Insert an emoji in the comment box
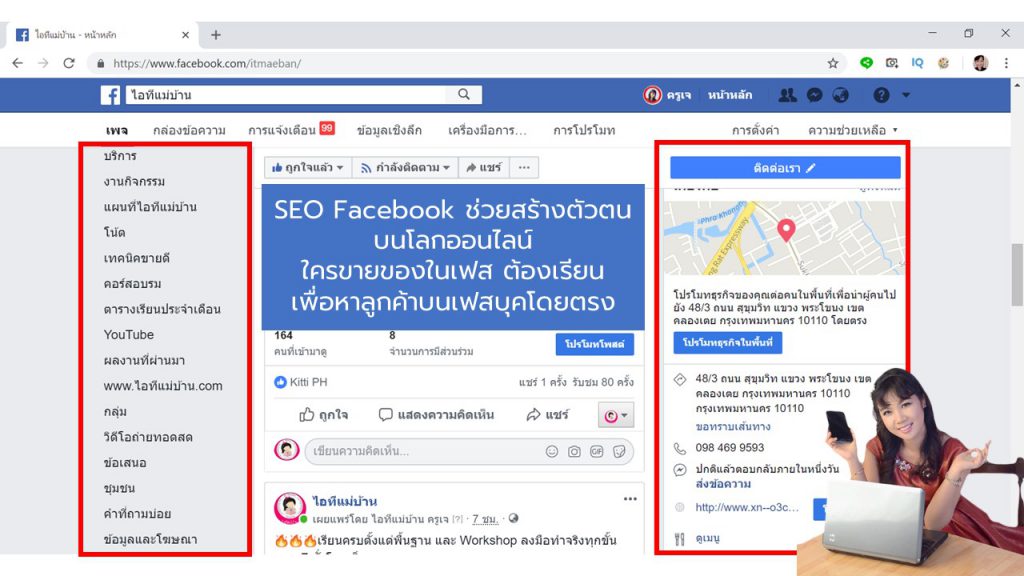The height and width of the screenshot is (576, 1024). [552, 451]
